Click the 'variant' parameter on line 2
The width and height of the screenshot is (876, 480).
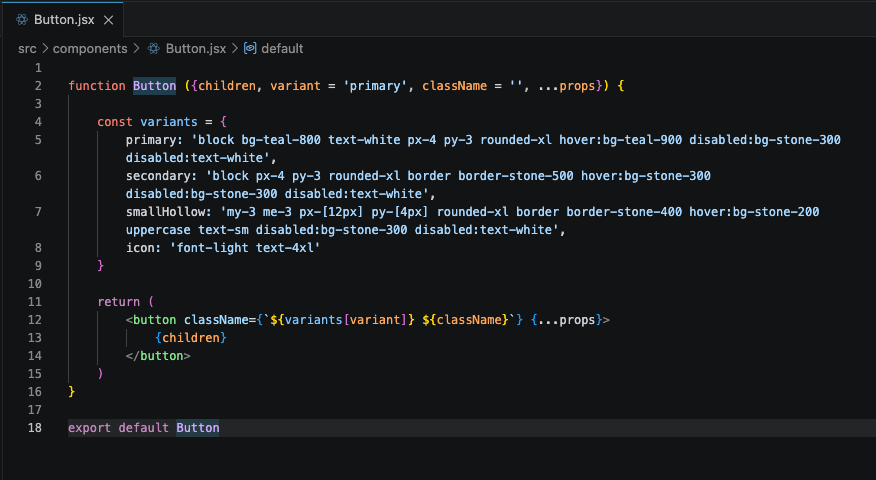tap(296, 86)
